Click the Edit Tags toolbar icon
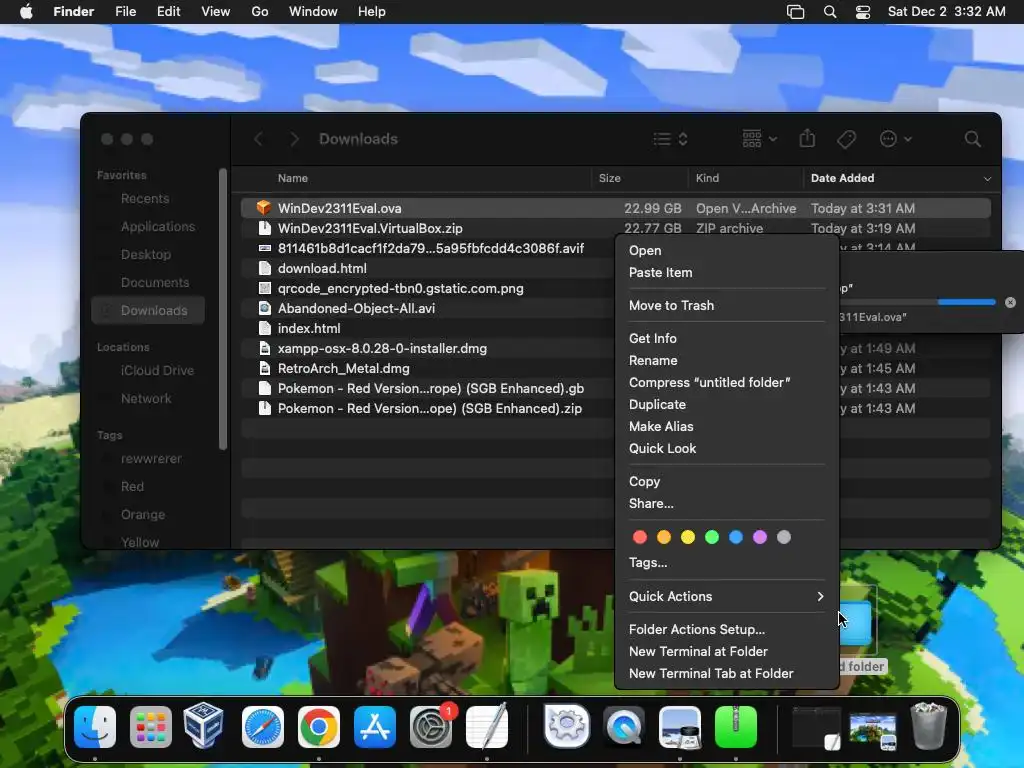The image size is (1024, 768). coord(846,139)
